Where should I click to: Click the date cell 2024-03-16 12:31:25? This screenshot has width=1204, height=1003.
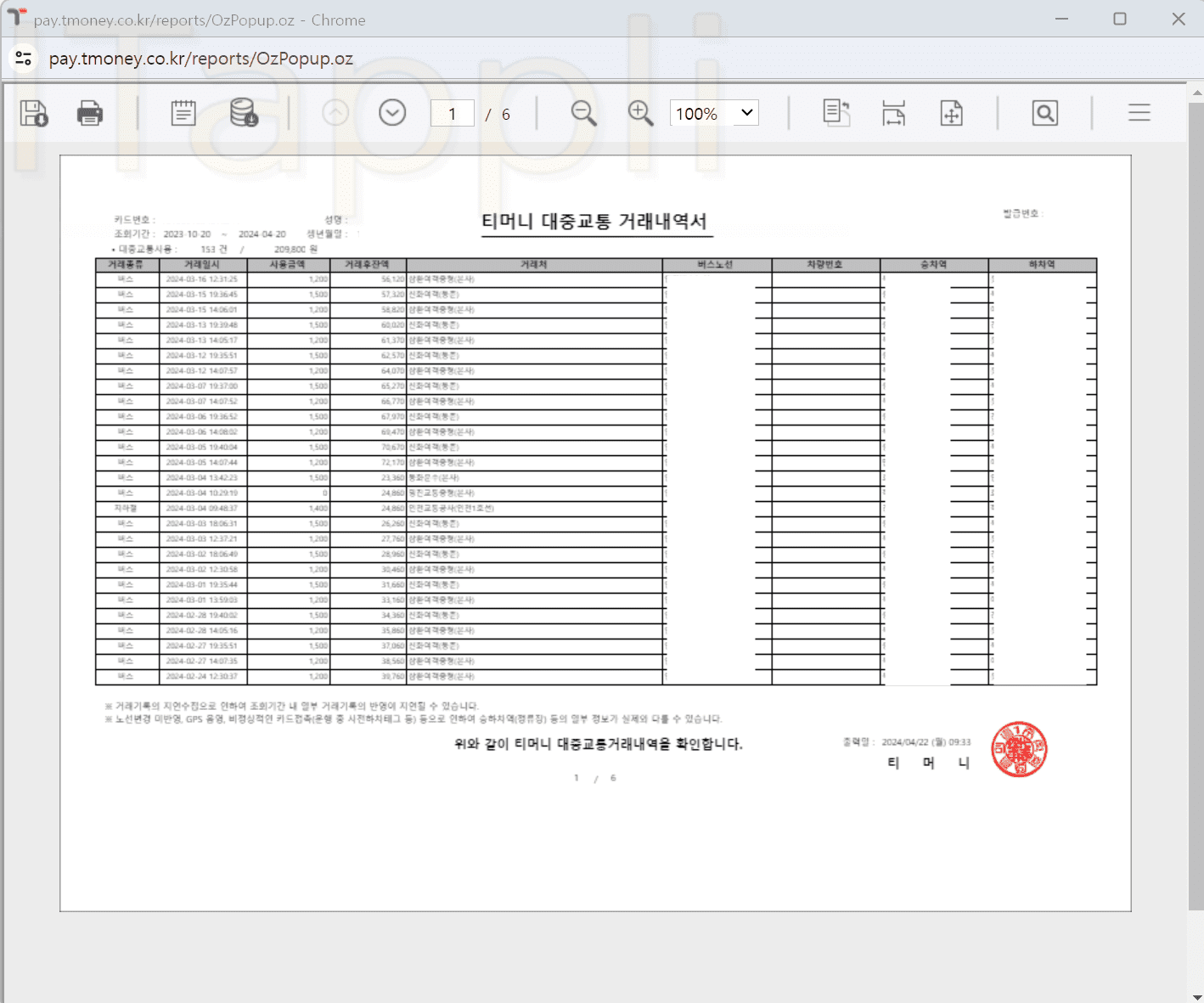(202, 279)
